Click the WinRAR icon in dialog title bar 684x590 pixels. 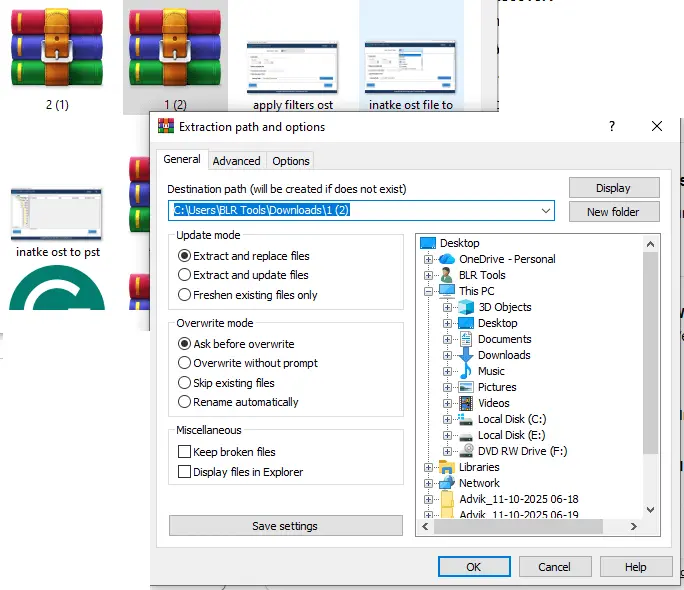[166, 126]
